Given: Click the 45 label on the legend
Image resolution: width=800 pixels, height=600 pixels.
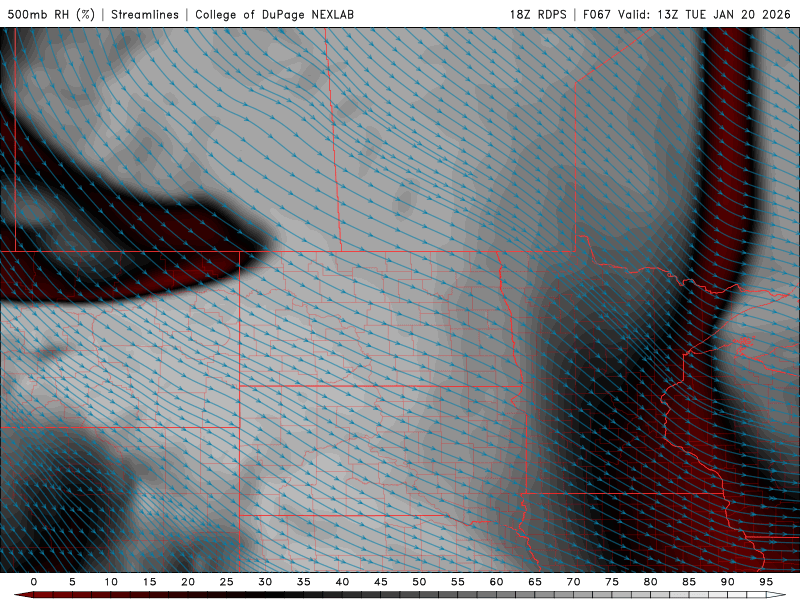Looking at the screenshot, I should tap(381, 582).
